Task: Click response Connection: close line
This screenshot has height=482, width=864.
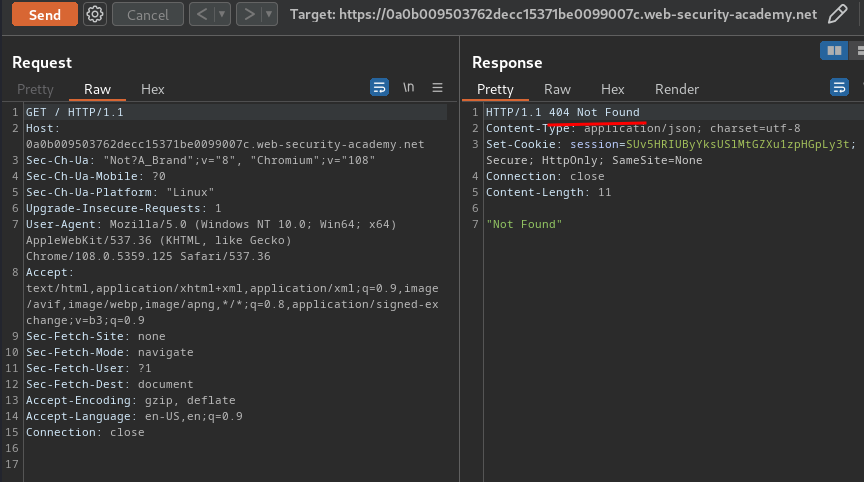Action: [x=545, y=176]
